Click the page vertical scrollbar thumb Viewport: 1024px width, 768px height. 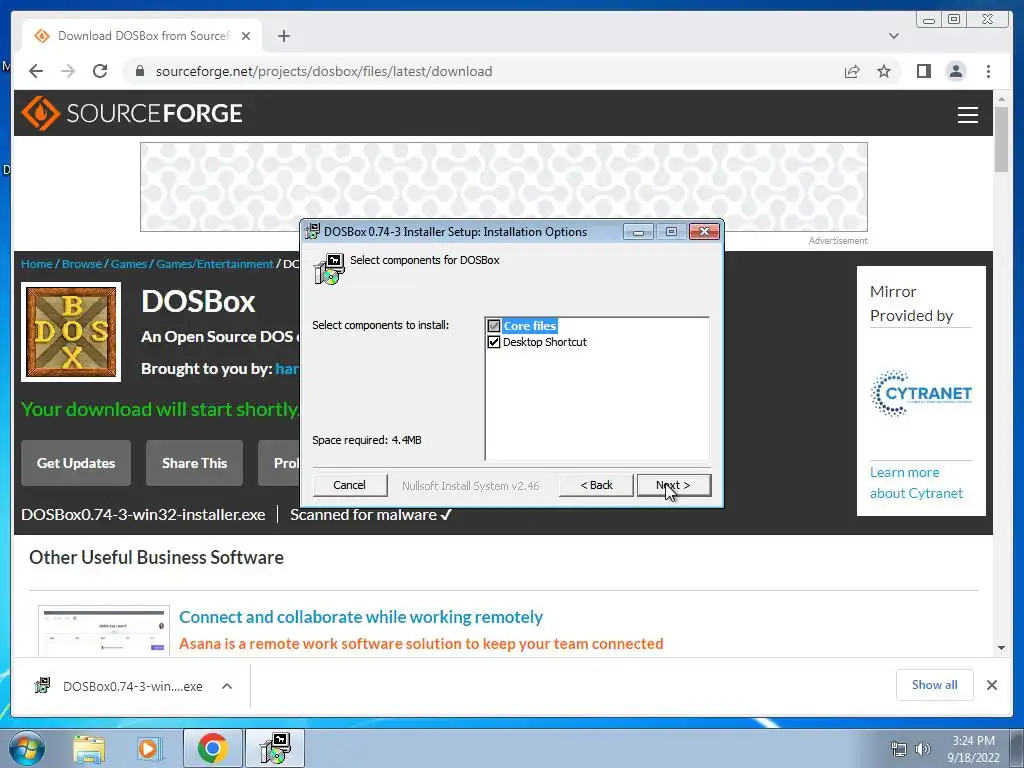[1001, 139]
